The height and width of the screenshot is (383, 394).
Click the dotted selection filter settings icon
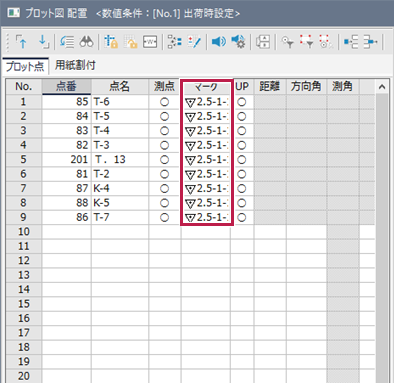326,42
